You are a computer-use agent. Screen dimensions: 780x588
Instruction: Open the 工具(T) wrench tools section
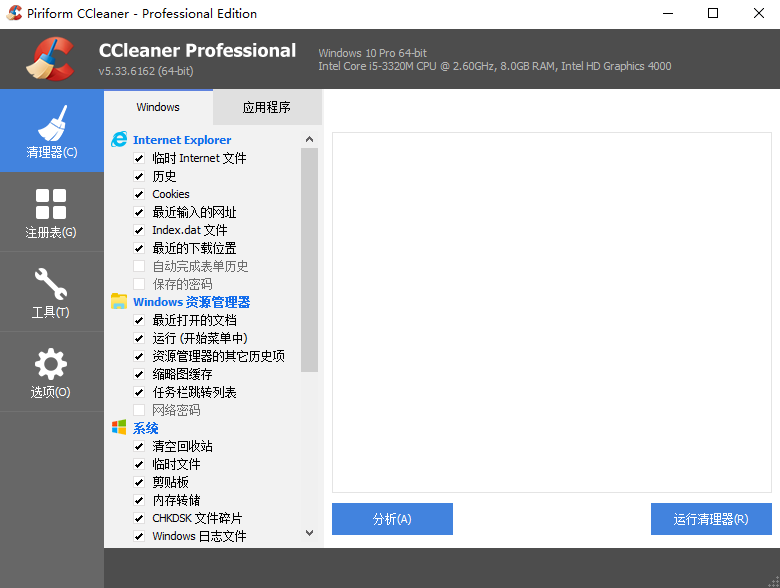pos(52,293)
